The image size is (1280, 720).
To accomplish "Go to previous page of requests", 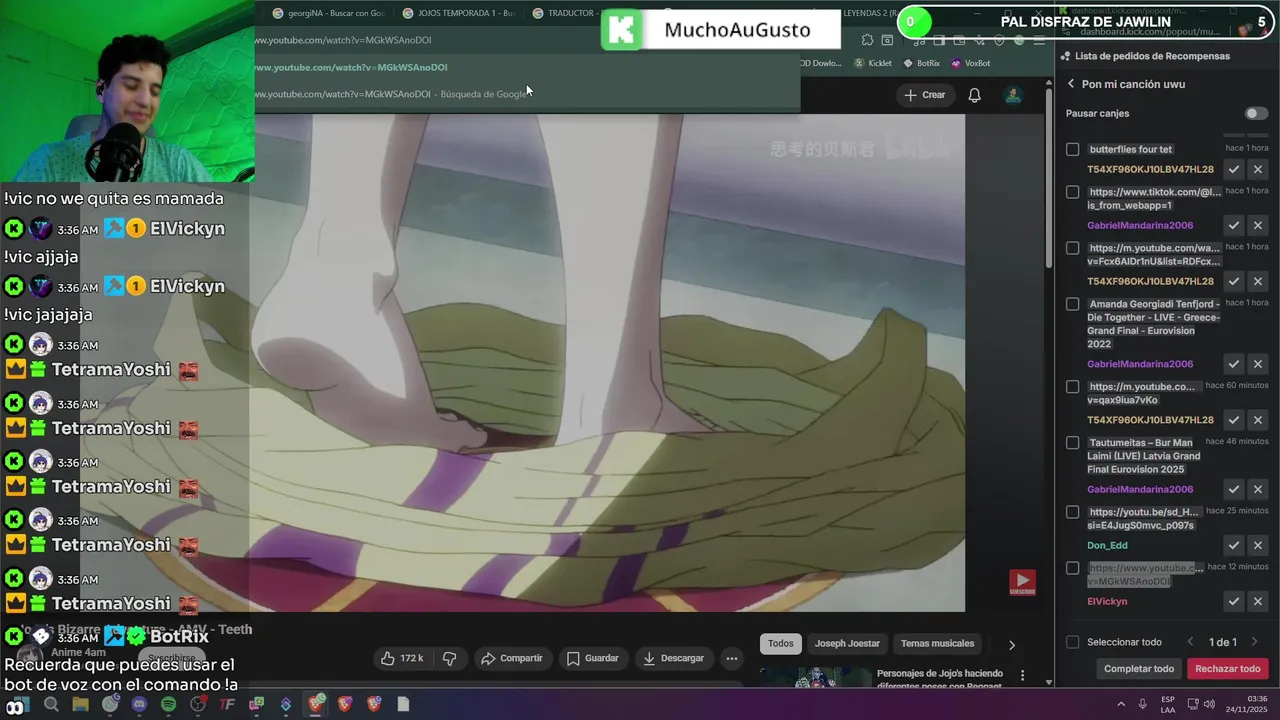I will click(x=1190, y=642).
